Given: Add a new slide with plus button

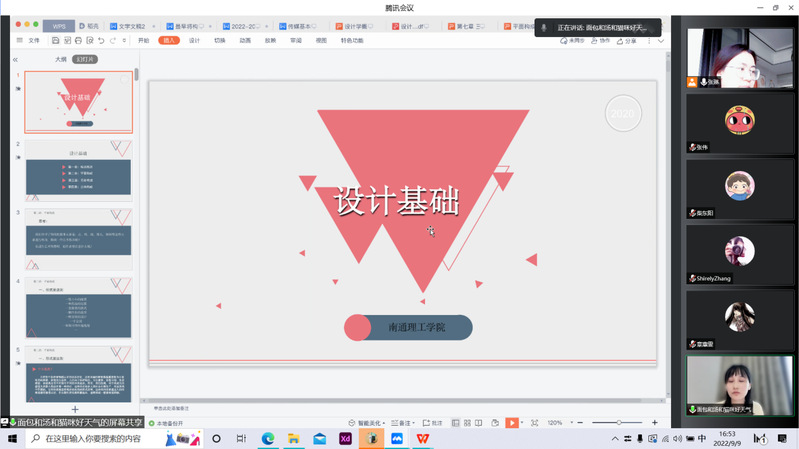Looking at the screenshot, I should click(x=75, y=409).
